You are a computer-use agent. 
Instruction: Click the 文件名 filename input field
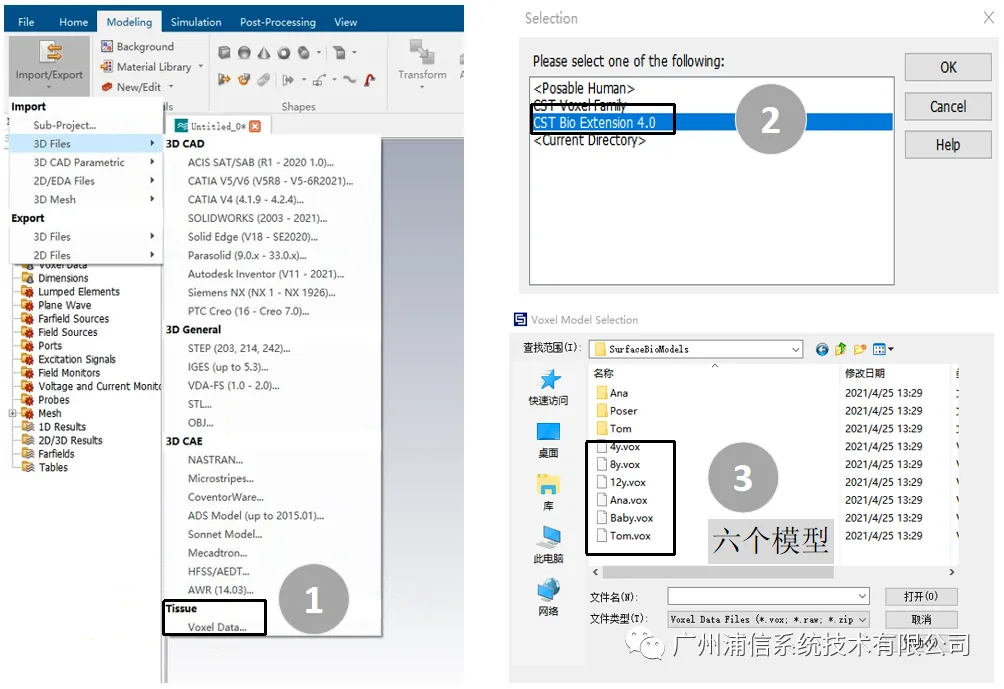click(x=768, y=596)
